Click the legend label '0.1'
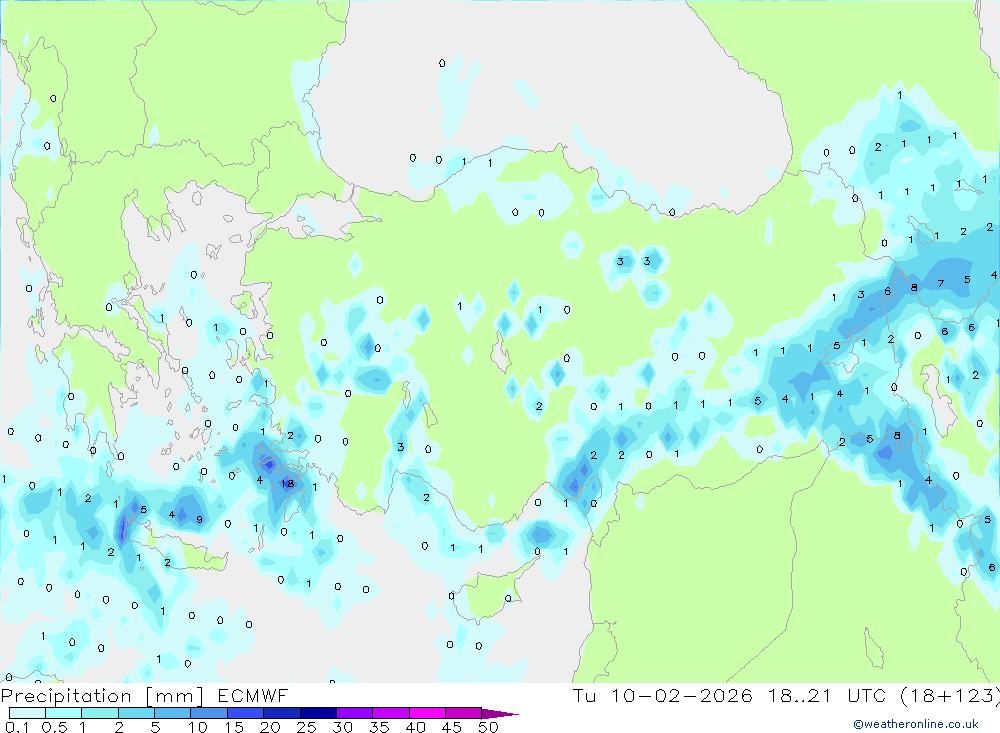The height and width of the screenshot is (733, 1000). click(17, 727)
